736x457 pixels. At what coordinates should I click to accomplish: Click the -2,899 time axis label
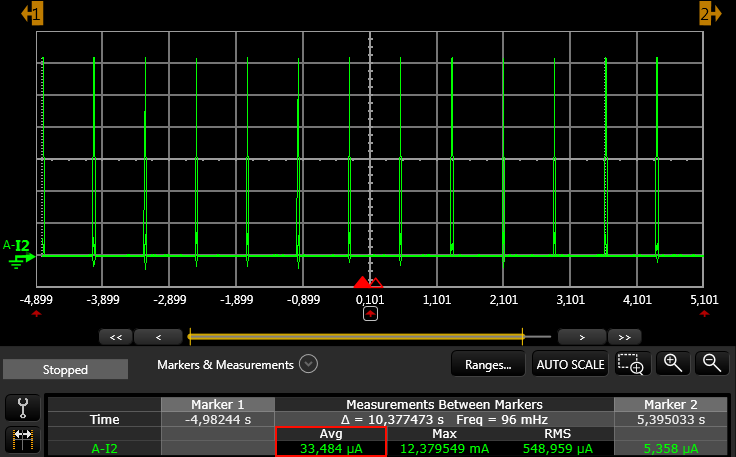click(170, 299)
